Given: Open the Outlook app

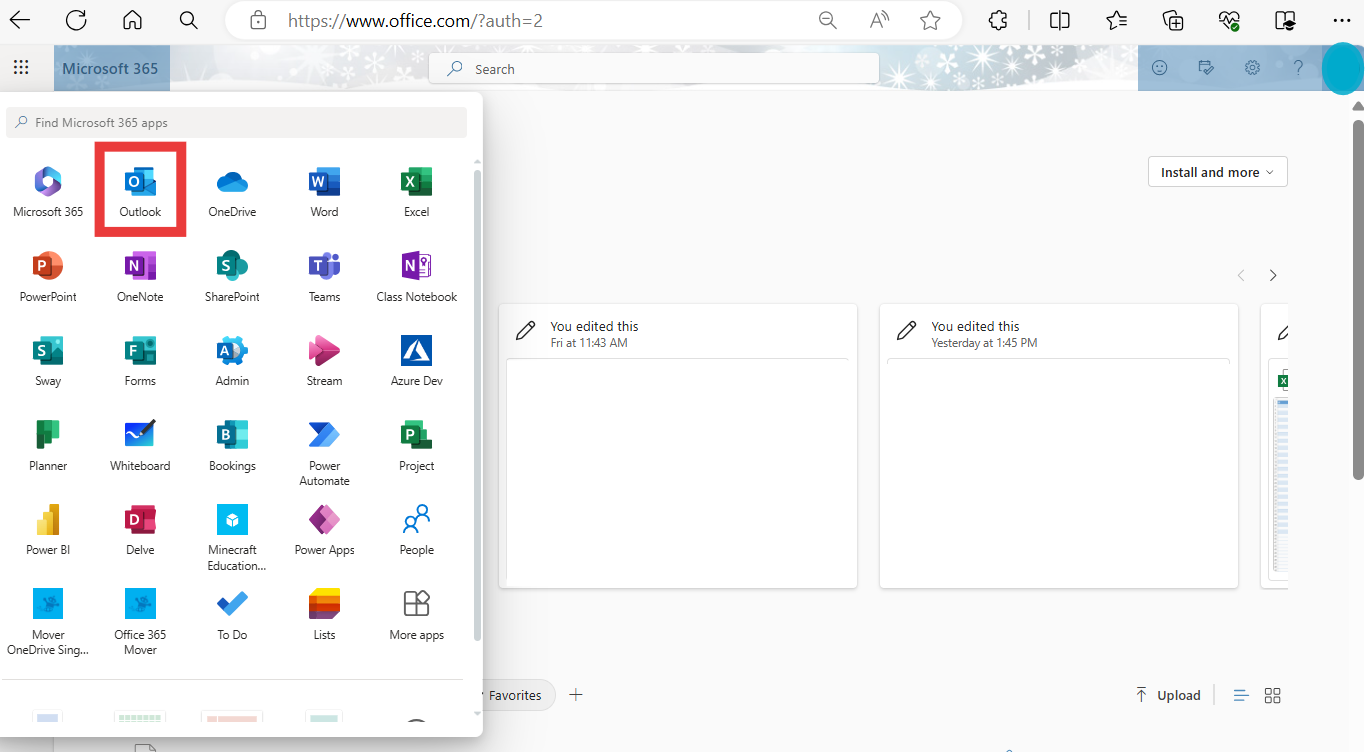Looking at the screenshot, I should (x=140, y=190).
